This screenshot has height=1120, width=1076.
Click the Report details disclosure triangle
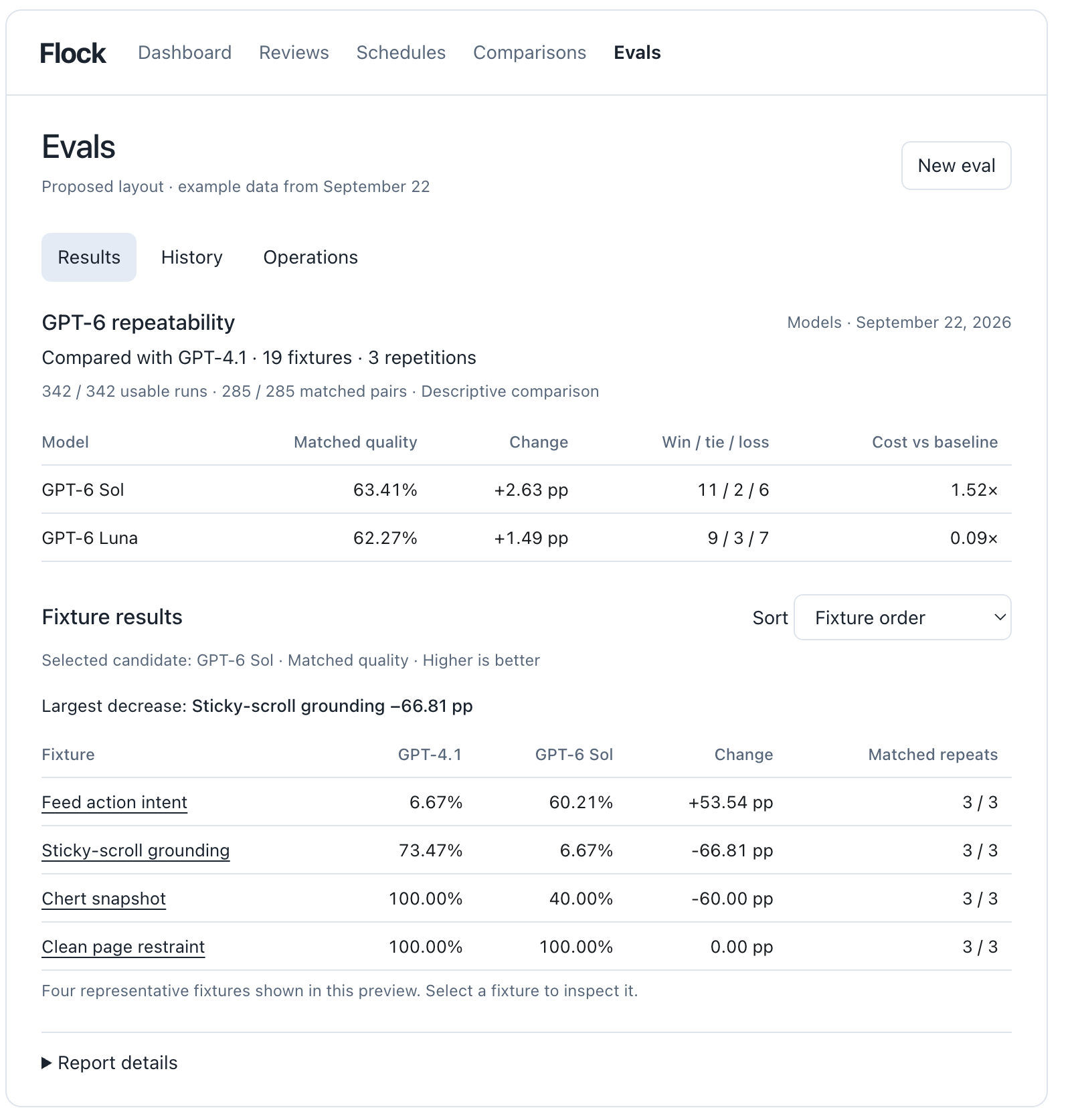click(46, 1062)
